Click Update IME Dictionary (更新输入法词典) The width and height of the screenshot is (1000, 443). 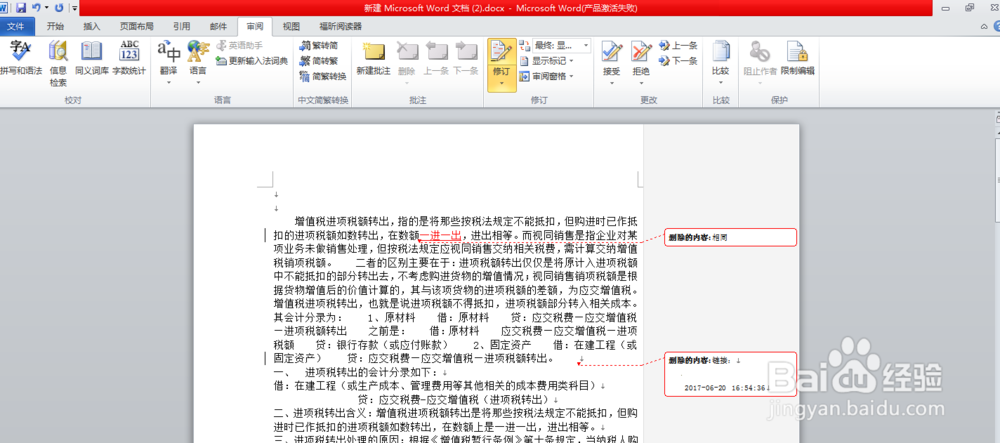pyautogui.click(x=252, y=61)
